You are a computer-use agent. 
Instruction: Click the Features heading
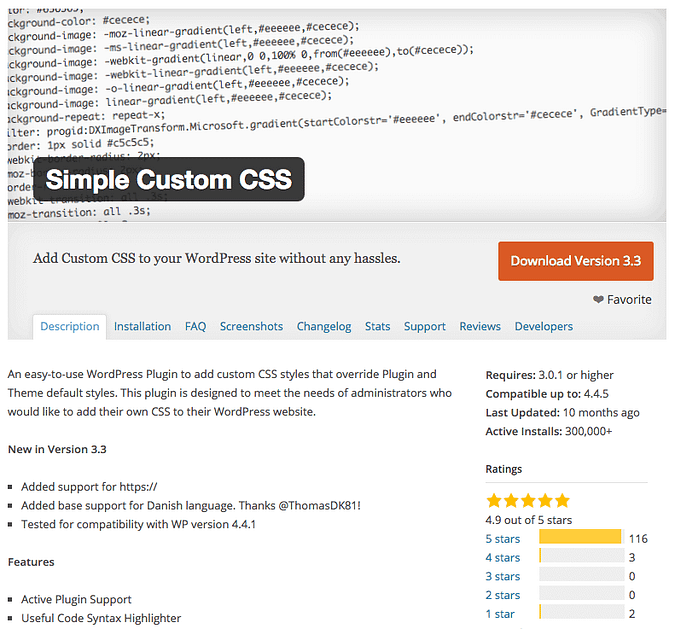[x=31, y=562]
